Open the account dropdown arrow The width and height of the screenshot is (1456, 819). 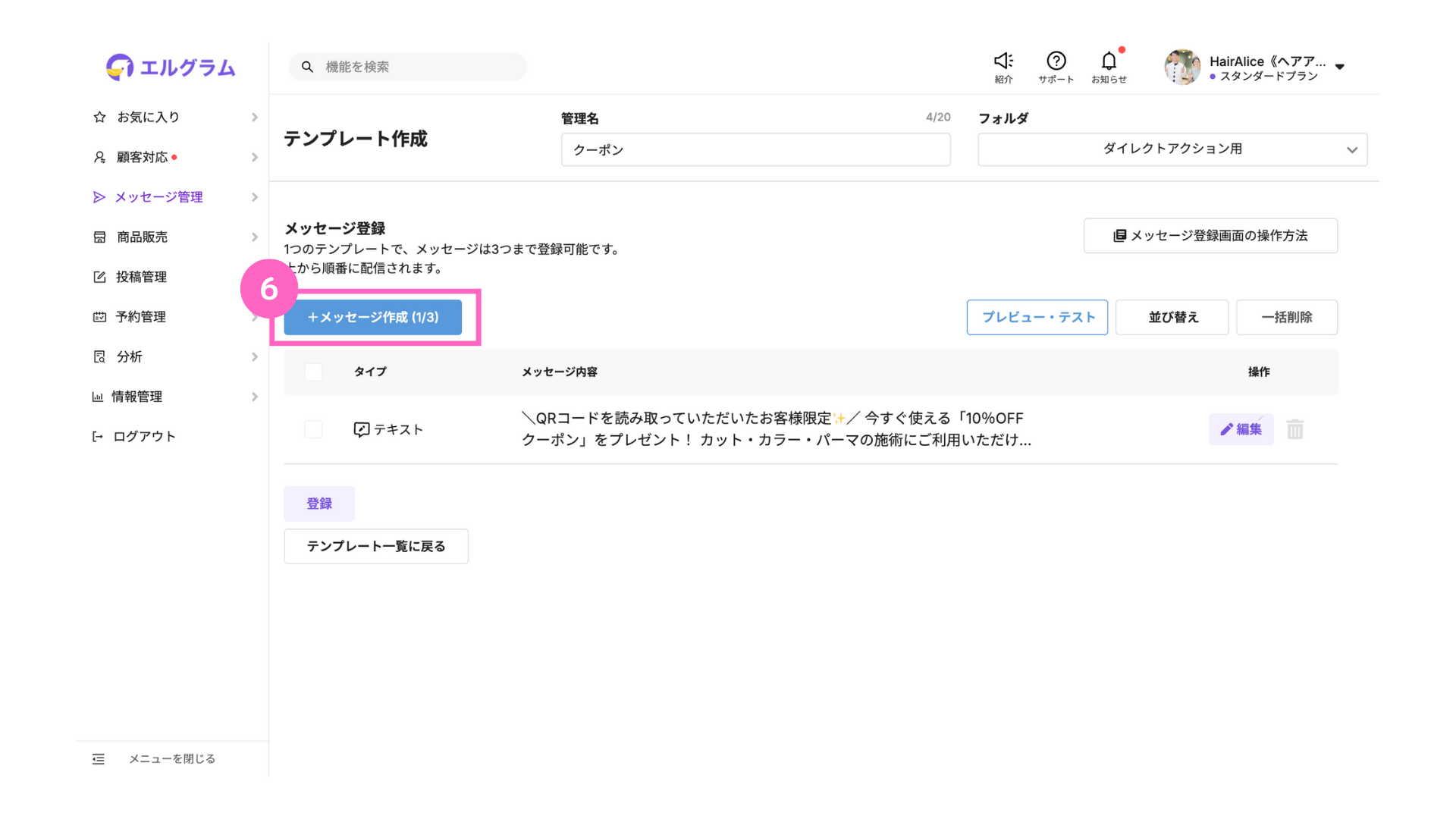click(1340, 67)
